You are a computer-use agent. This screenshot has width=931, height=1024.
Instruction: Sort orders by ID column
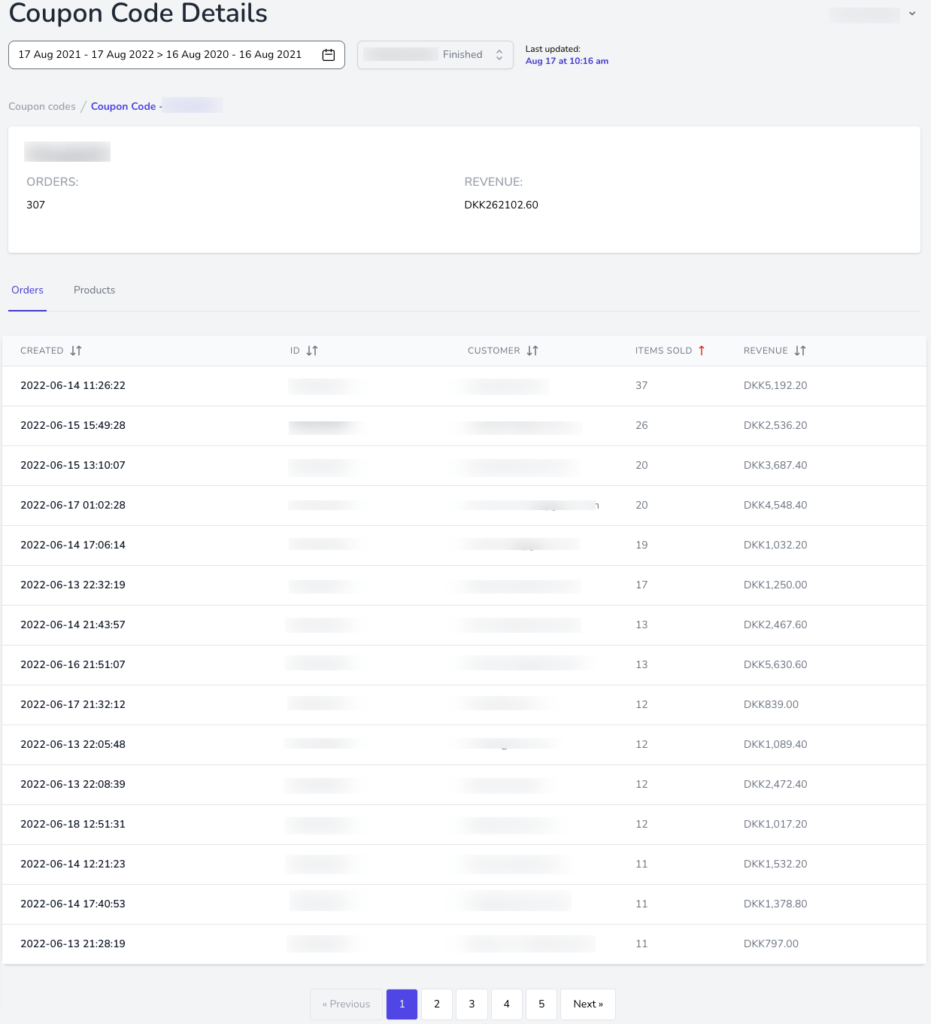click(312, 351)
